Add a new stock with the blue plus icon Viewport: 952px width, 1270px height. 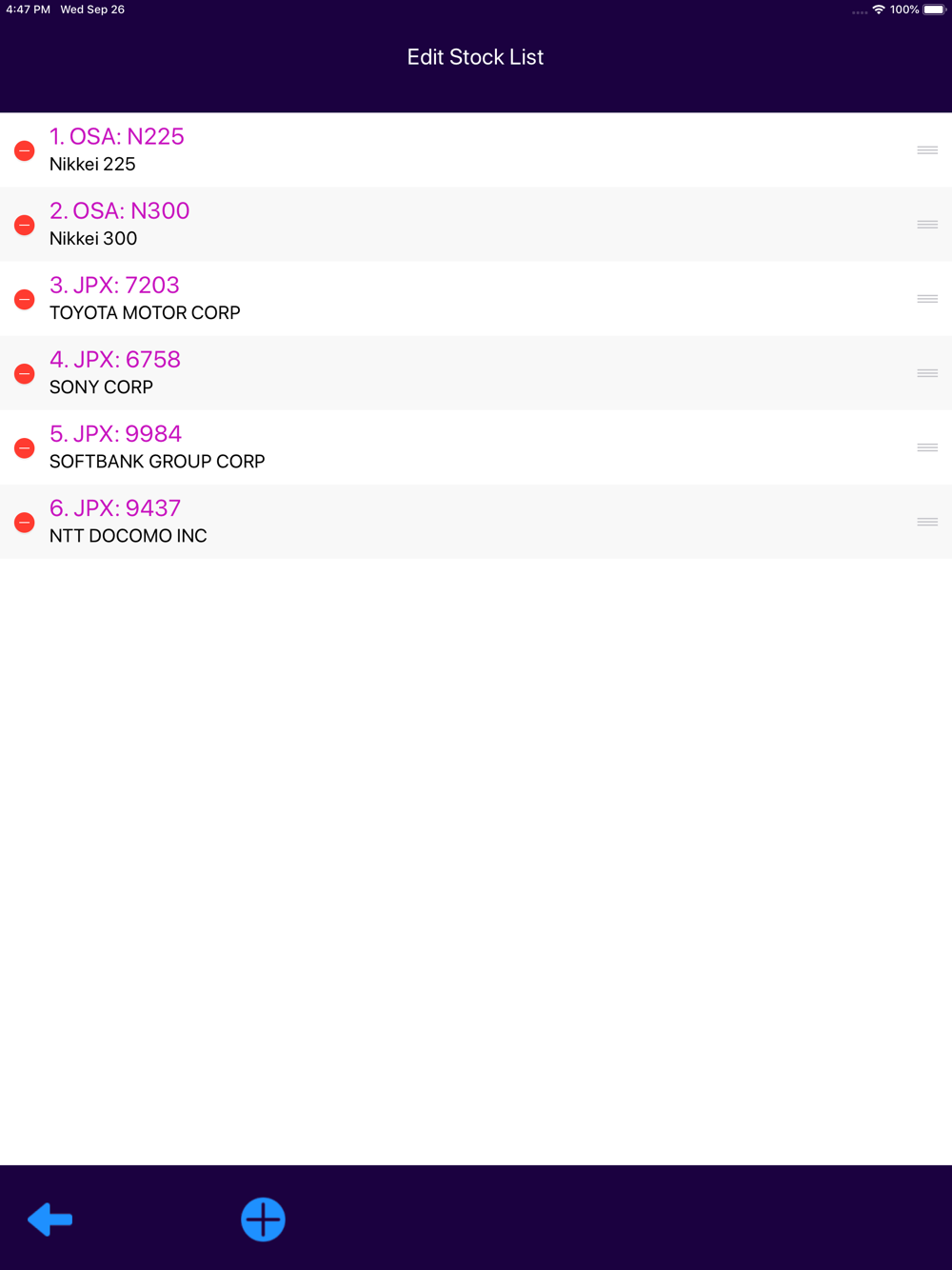point(263,1219)
